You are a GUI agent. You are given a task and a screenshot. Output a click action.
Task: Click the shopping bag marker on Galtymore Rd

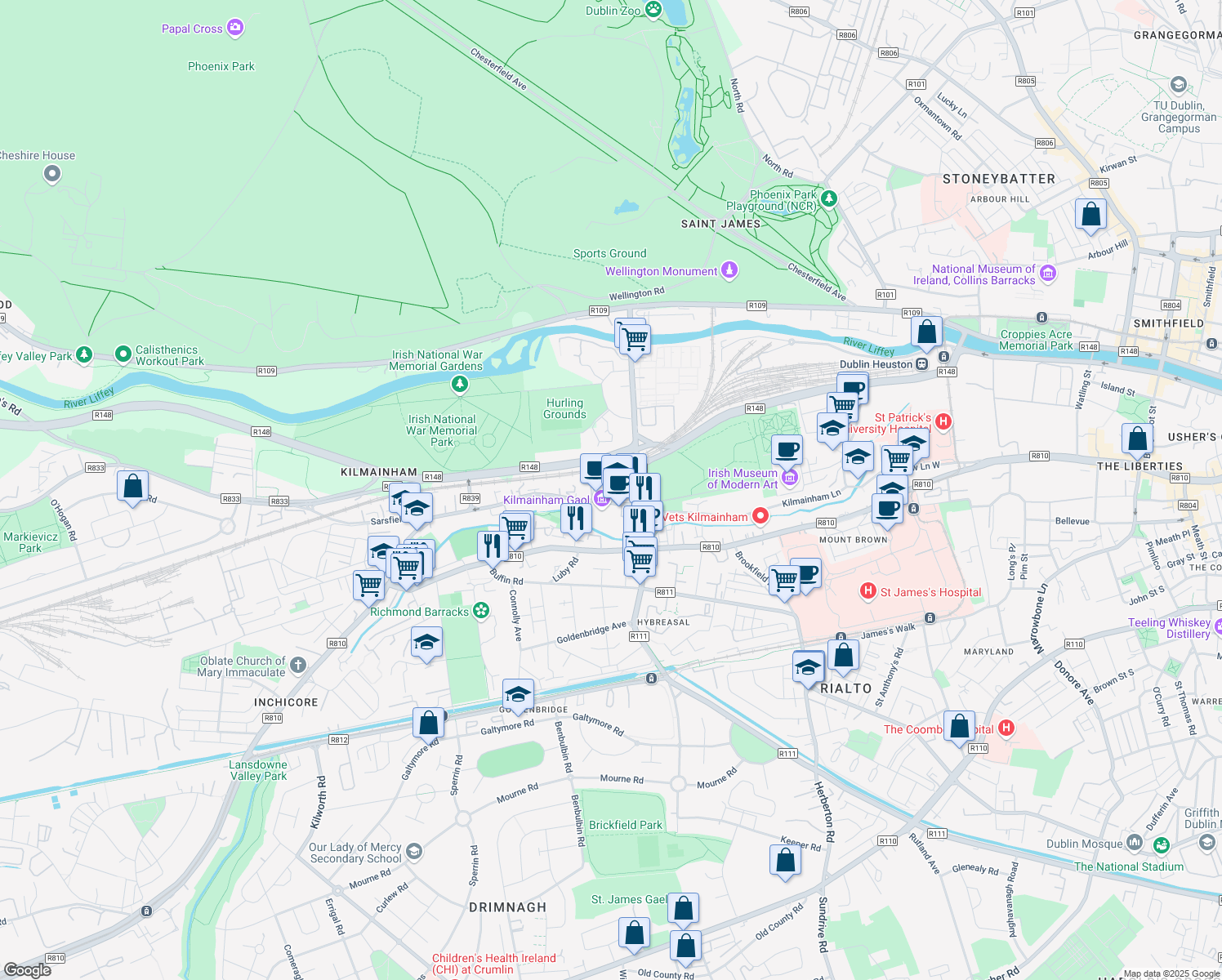click(x=428, y=724)
